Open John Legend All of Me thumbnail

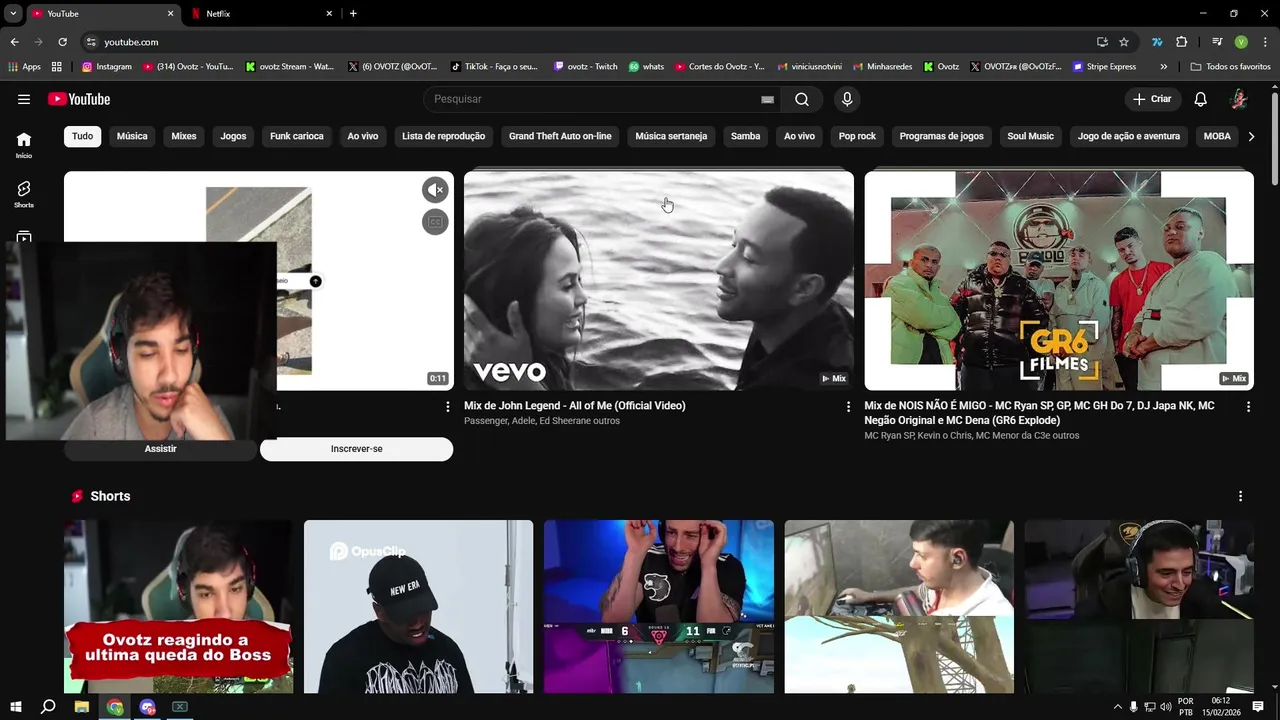click(659, 281)
